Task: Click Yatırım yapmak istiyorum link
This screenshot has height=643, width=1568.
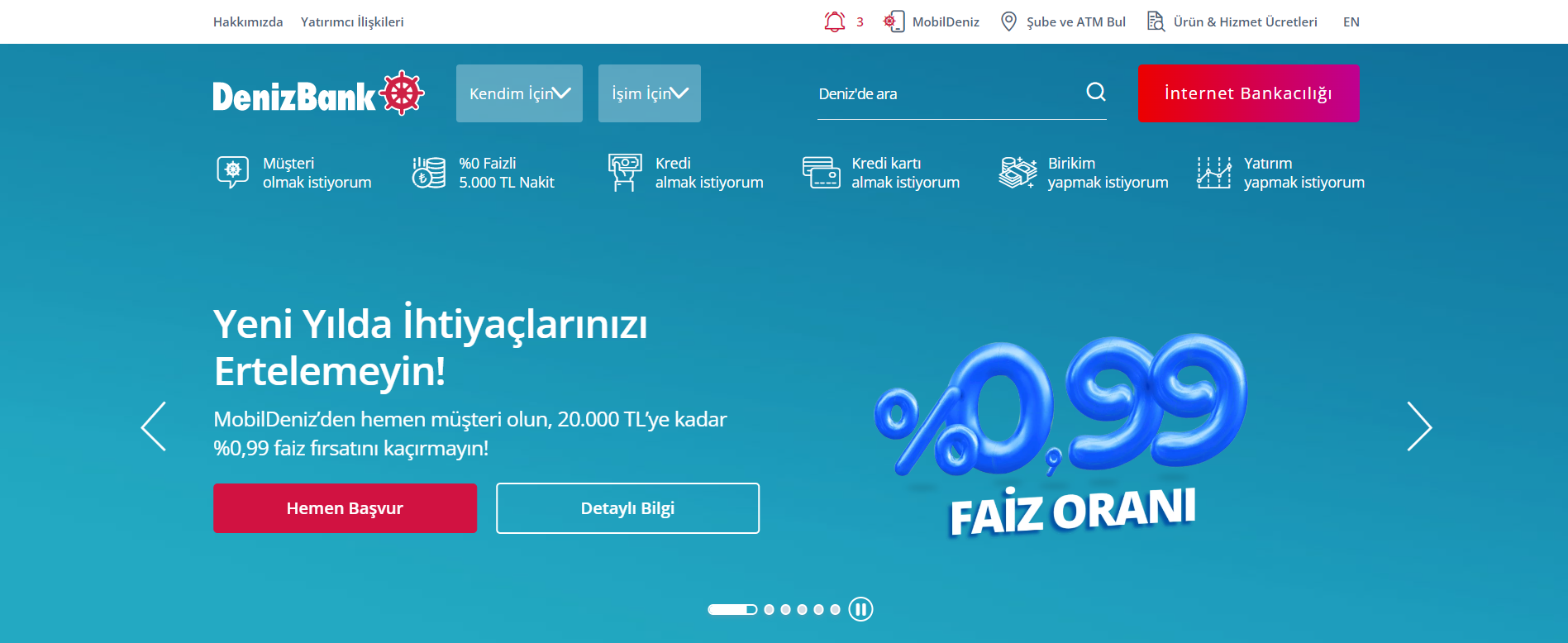Action: tap(1304, 173)
